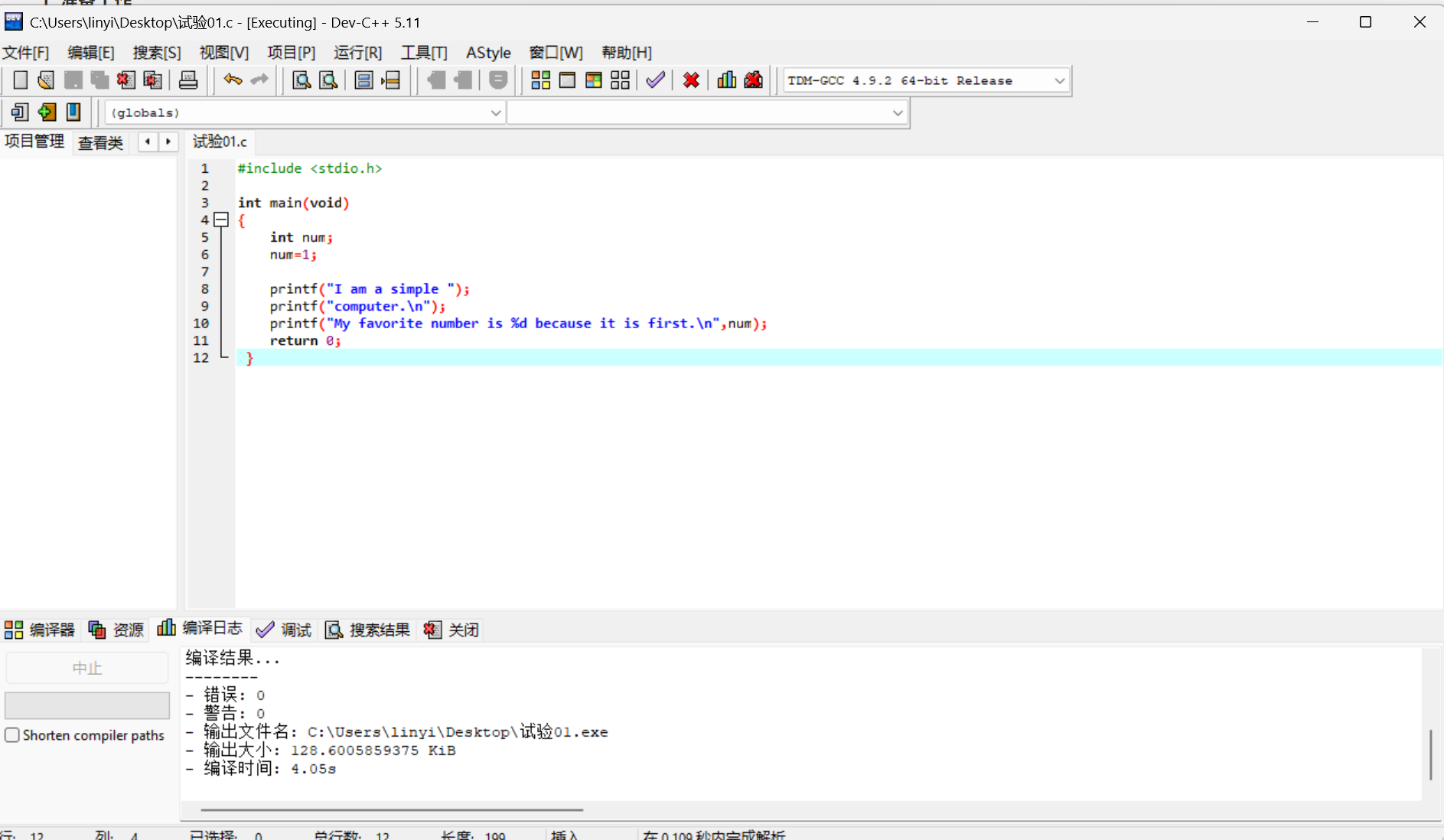
Task: Undo the last edit with the toolbar arrow
Action: point(233,80)
